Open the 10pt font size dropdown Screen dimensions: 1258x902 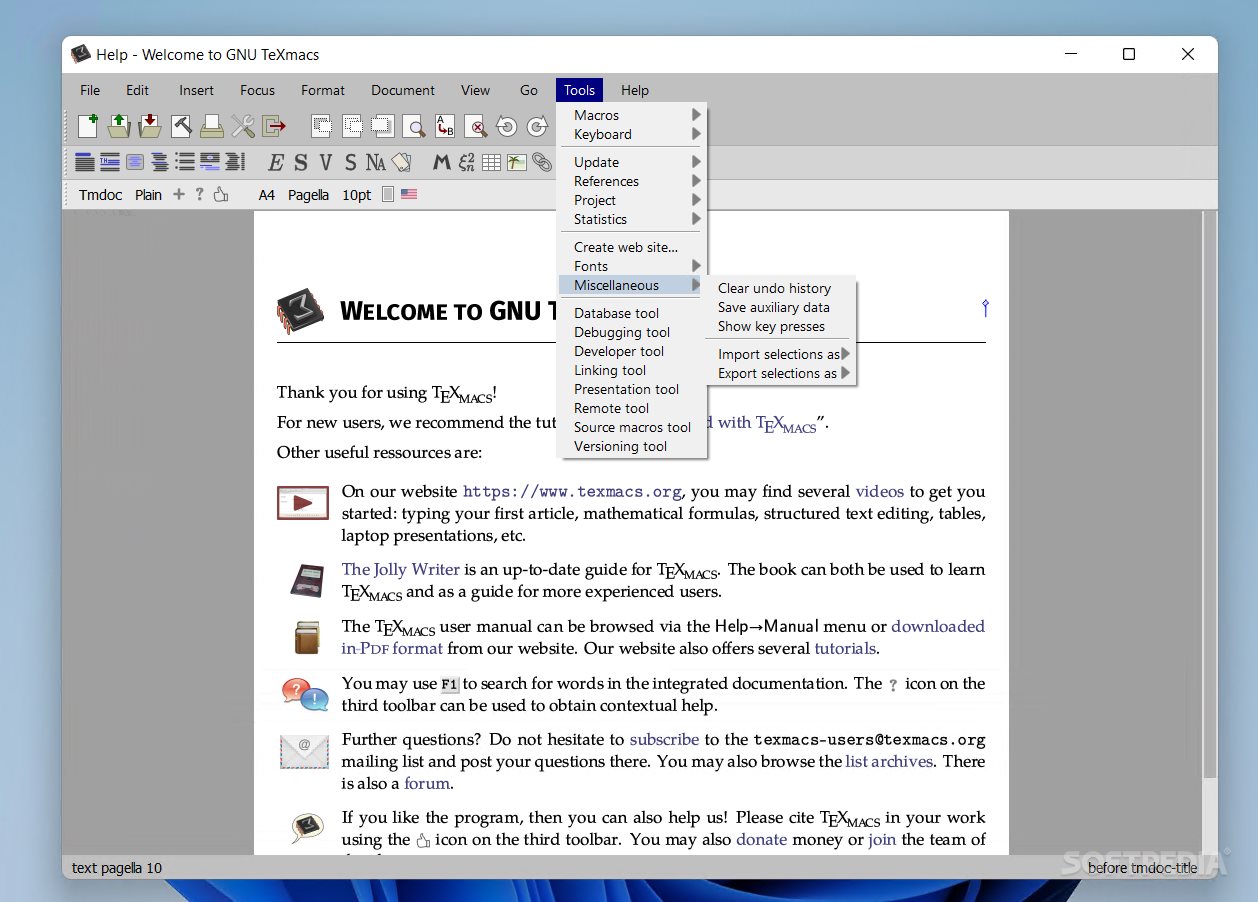pyautogui.click(x=357, y=195)
